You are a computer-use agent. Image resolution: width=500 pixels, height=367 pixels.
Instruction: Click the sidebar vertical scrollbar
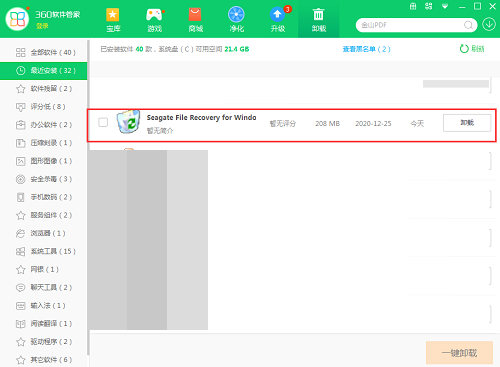point(88,197)
